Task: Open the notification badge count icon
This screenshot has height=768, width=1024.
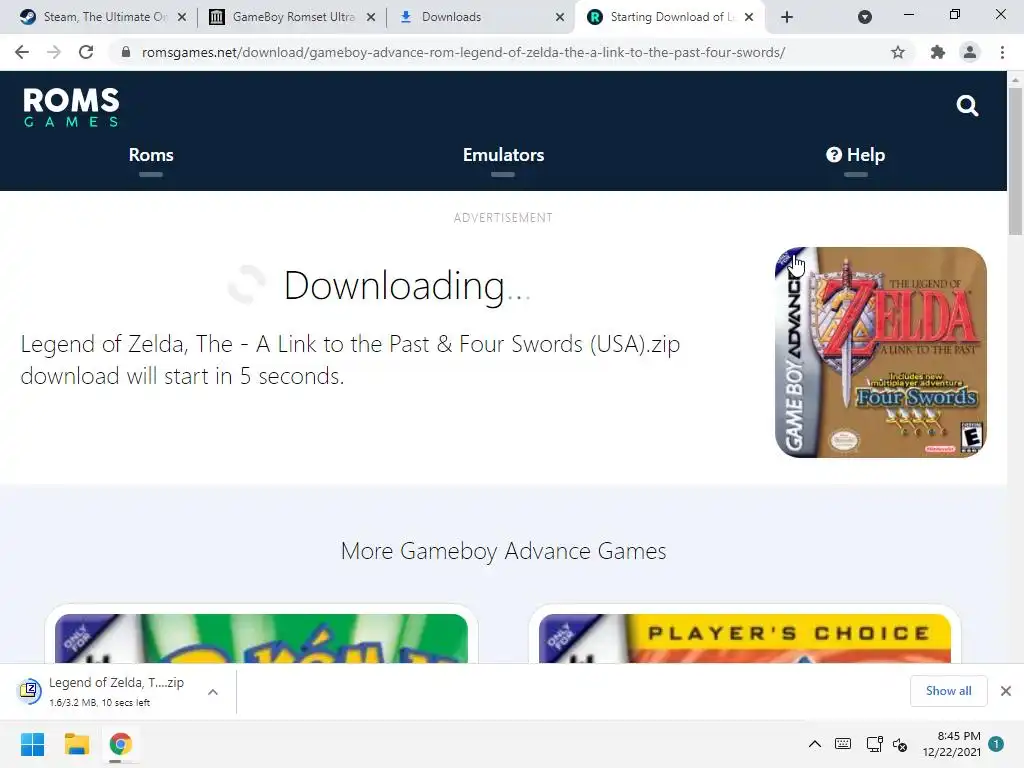Action: coord(996,744)
